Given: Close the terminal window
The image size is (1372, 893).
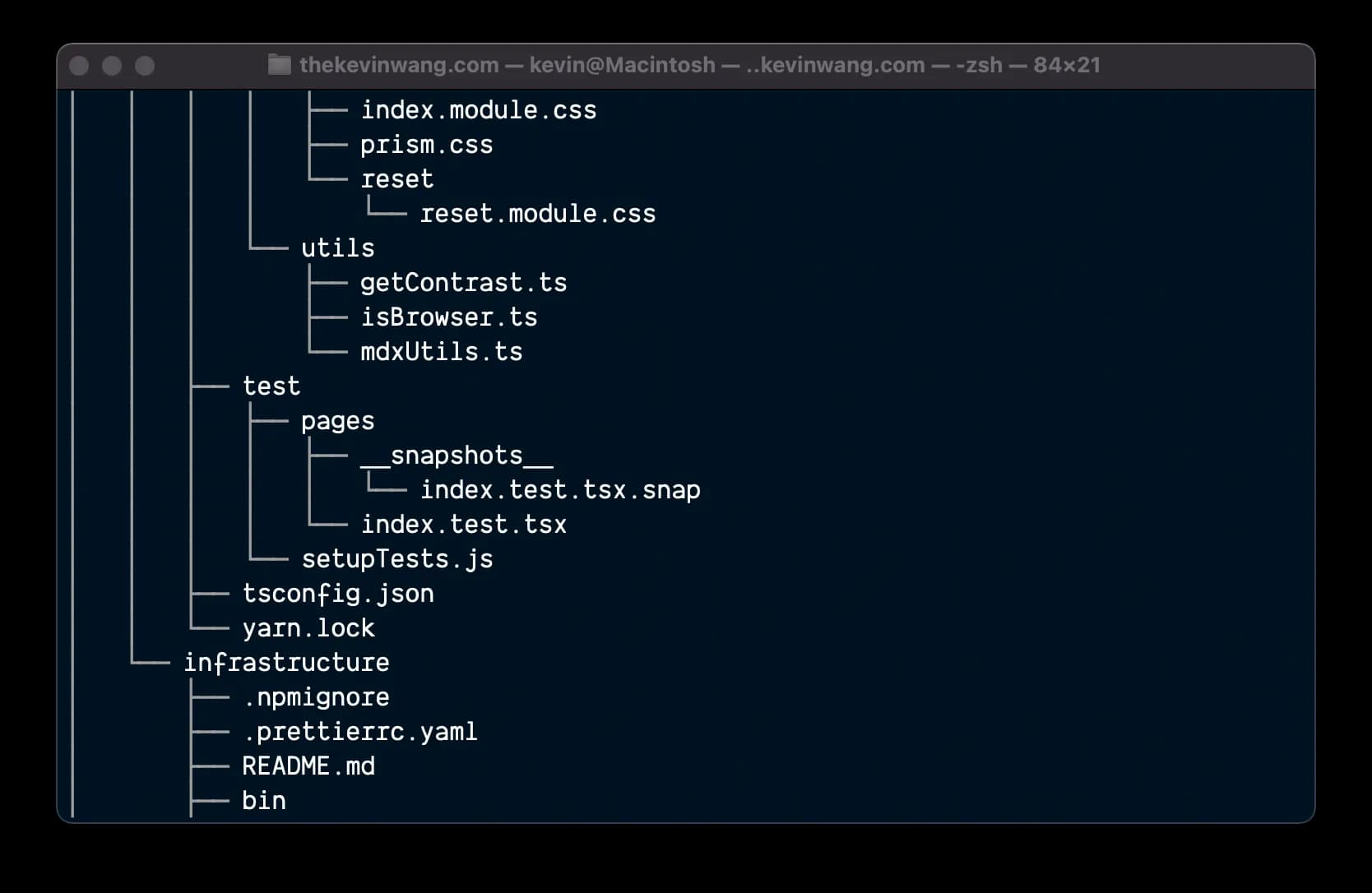Looking at the screenshot, I should (x=79, y=66).
